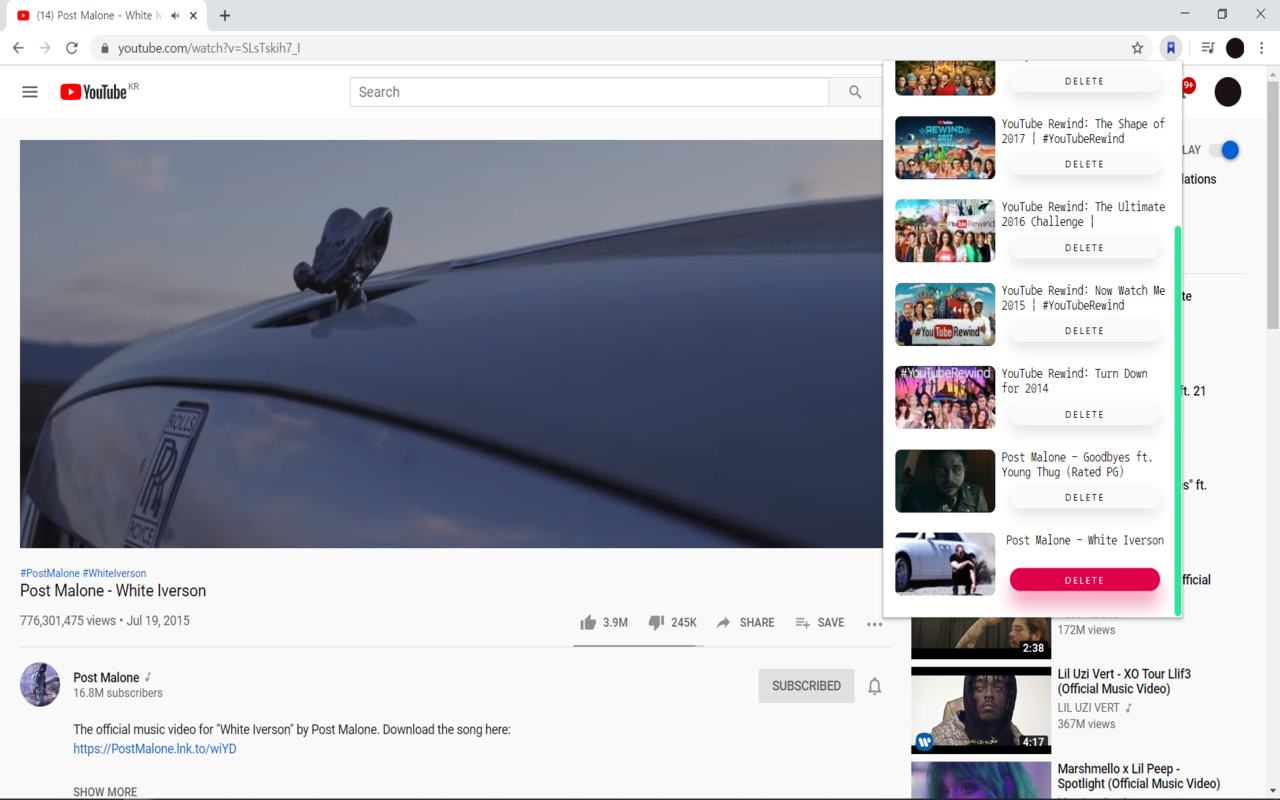This screenshot has height=800, width=1280.
Task: Open Rewind 2015 thumbnail in popup
Action: (x=945, y=314)
